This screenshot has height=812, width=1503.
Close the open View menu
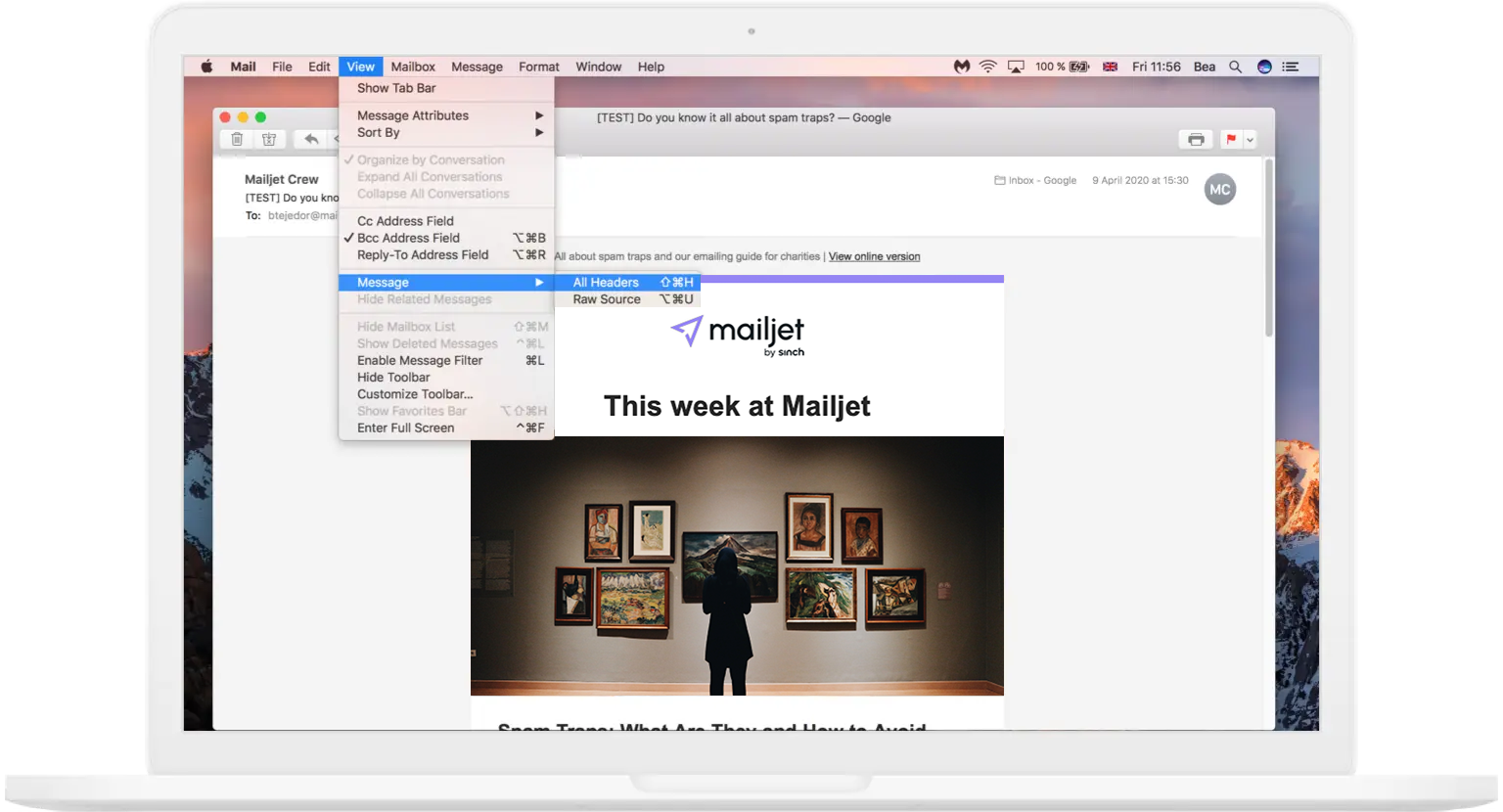(360, 67)
